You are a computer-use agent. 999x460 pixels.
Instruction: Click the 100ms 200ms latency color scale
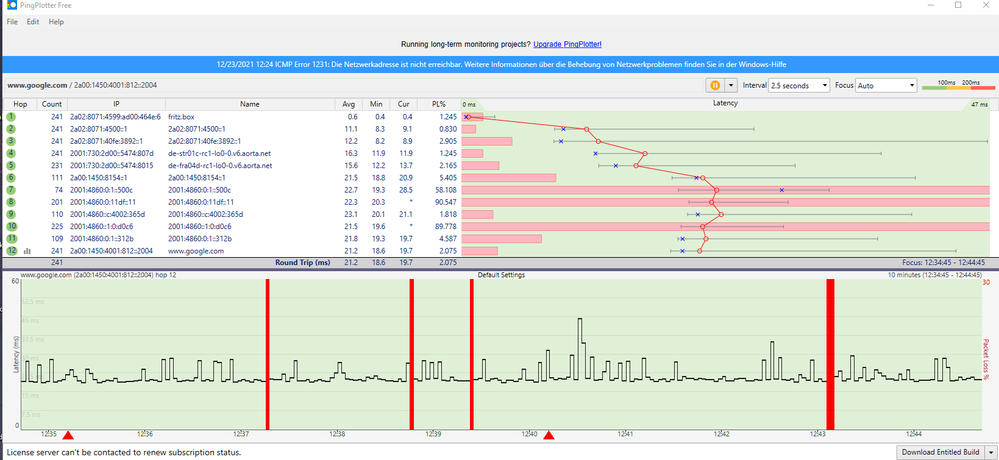pos(958,85)
